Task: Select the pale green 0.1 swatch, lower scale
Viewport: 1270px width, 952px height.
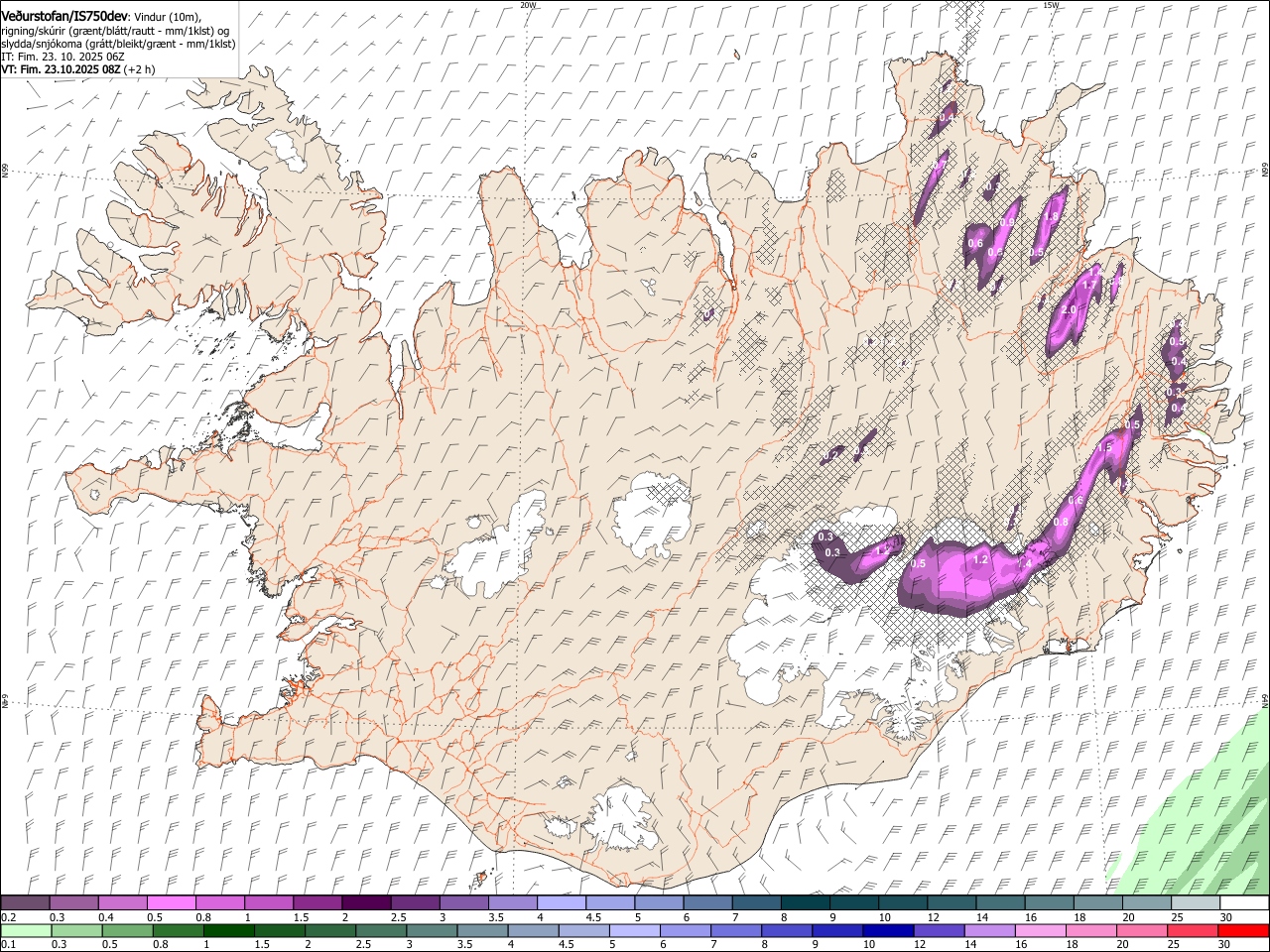Action: point(26,931)
